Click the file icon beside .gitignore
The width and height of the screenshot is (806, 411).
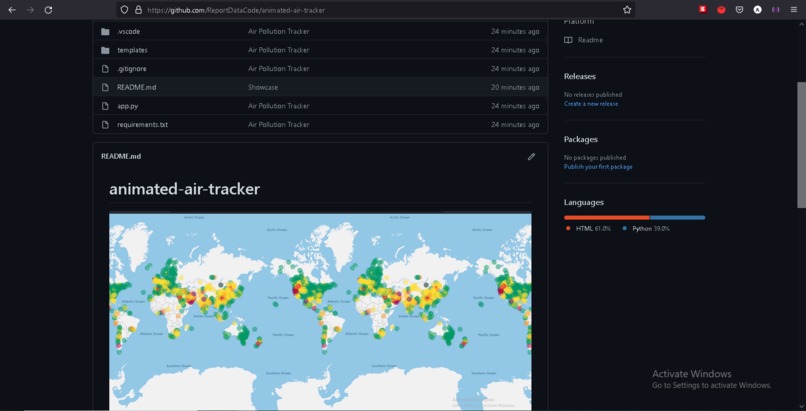(105, 69)
